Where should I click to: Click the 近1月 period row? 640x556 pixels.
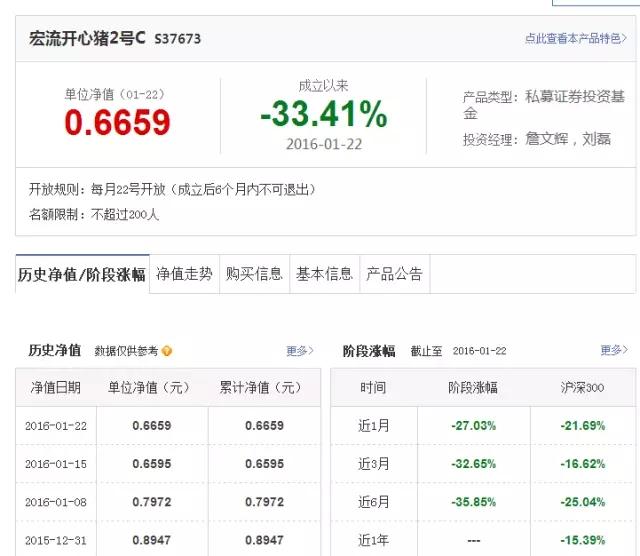pos(372,425)
